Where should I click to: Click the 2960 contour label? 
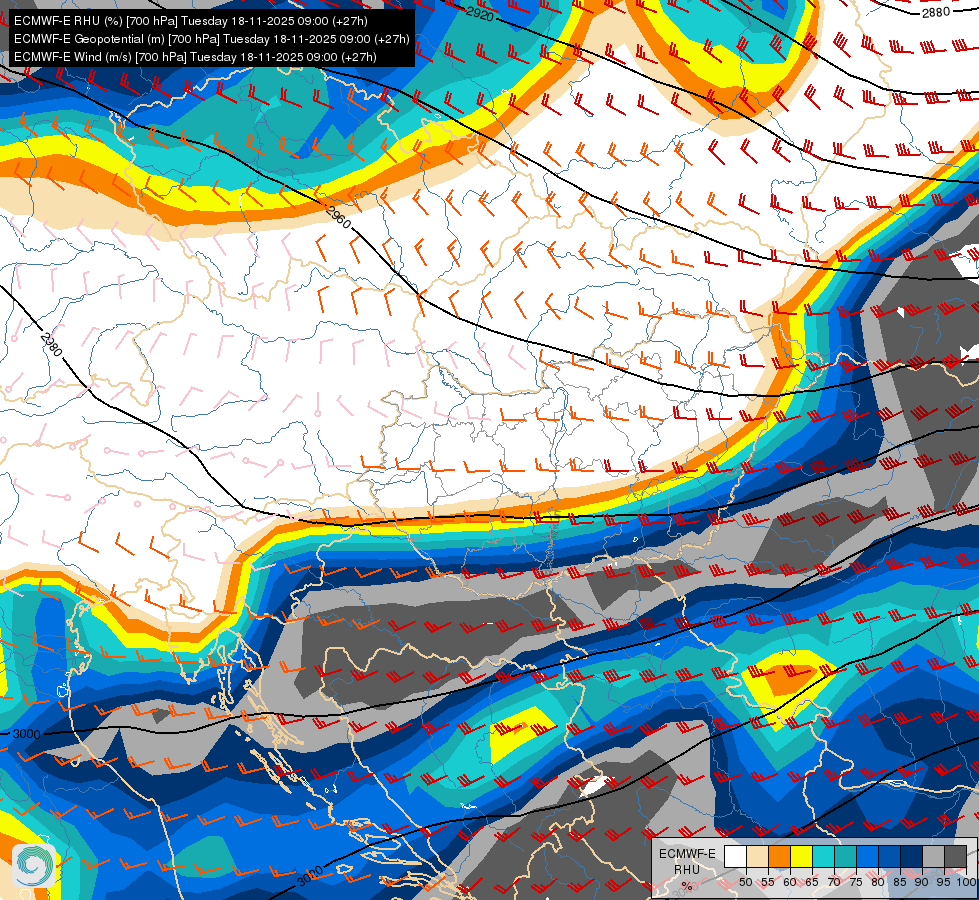338,217
